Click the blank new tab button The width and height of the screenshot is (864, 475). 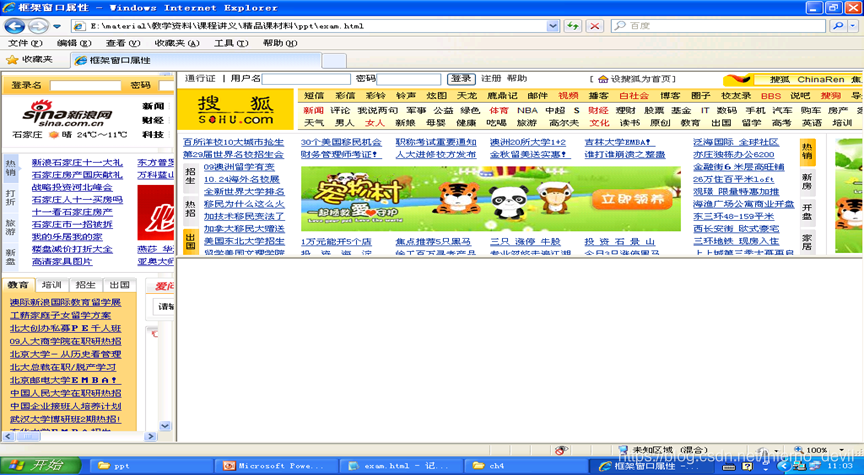[334, 61]
